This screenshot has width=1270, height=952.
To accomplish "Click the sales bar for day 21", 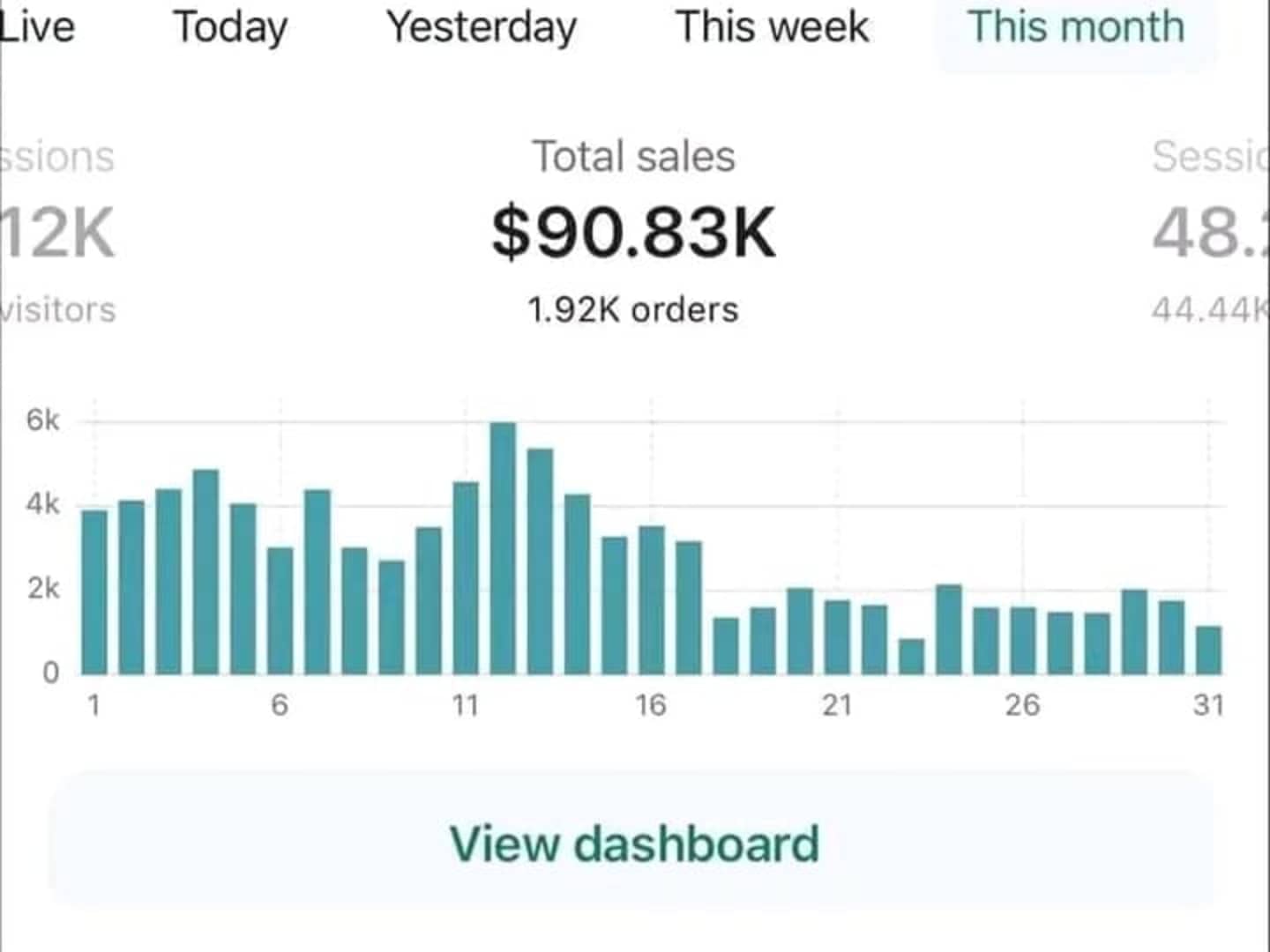I will [838, 637].
